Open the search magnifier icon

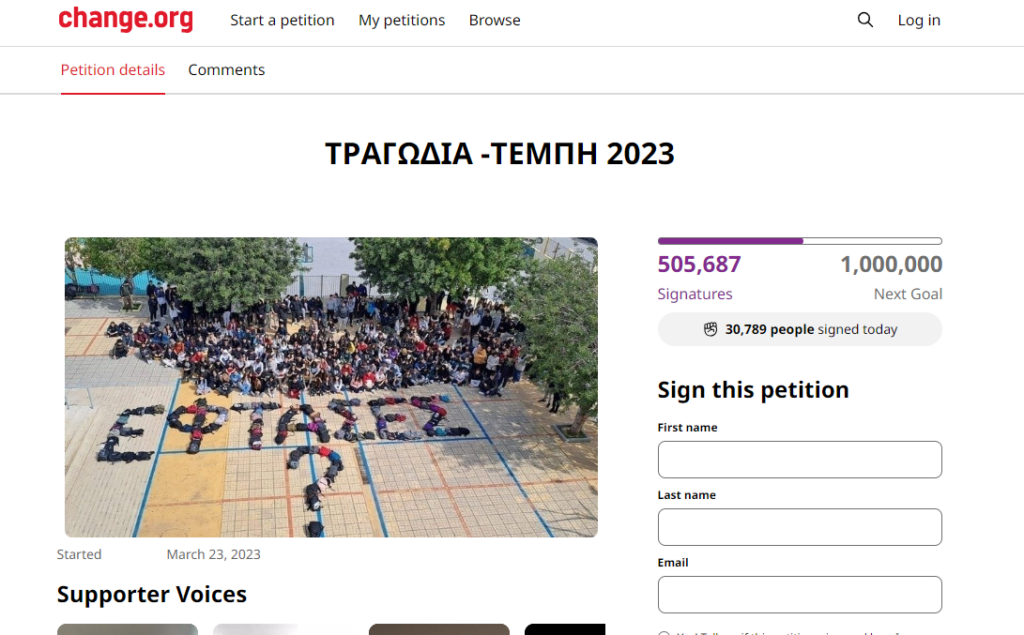[865, 20]
